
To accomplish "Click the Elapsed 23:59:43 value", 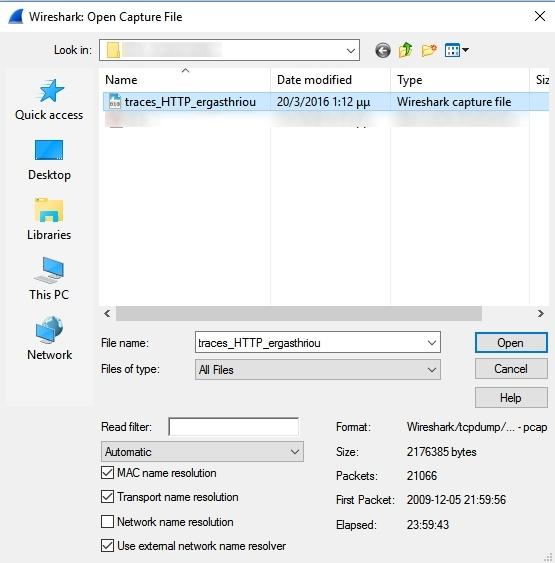I will [428, 525].
